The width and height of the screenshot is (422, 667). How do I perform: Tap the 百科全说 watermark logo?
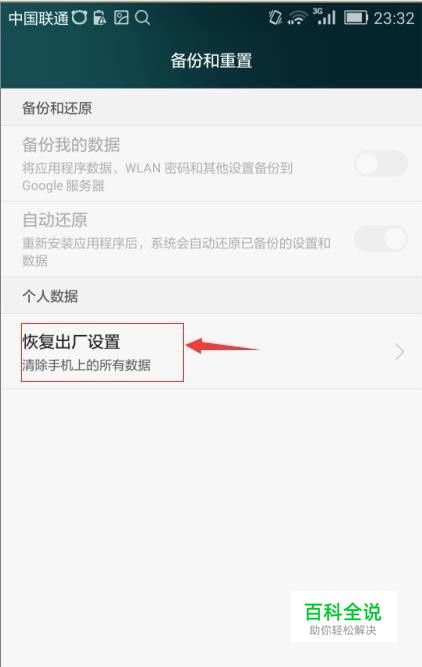point(344,616)
